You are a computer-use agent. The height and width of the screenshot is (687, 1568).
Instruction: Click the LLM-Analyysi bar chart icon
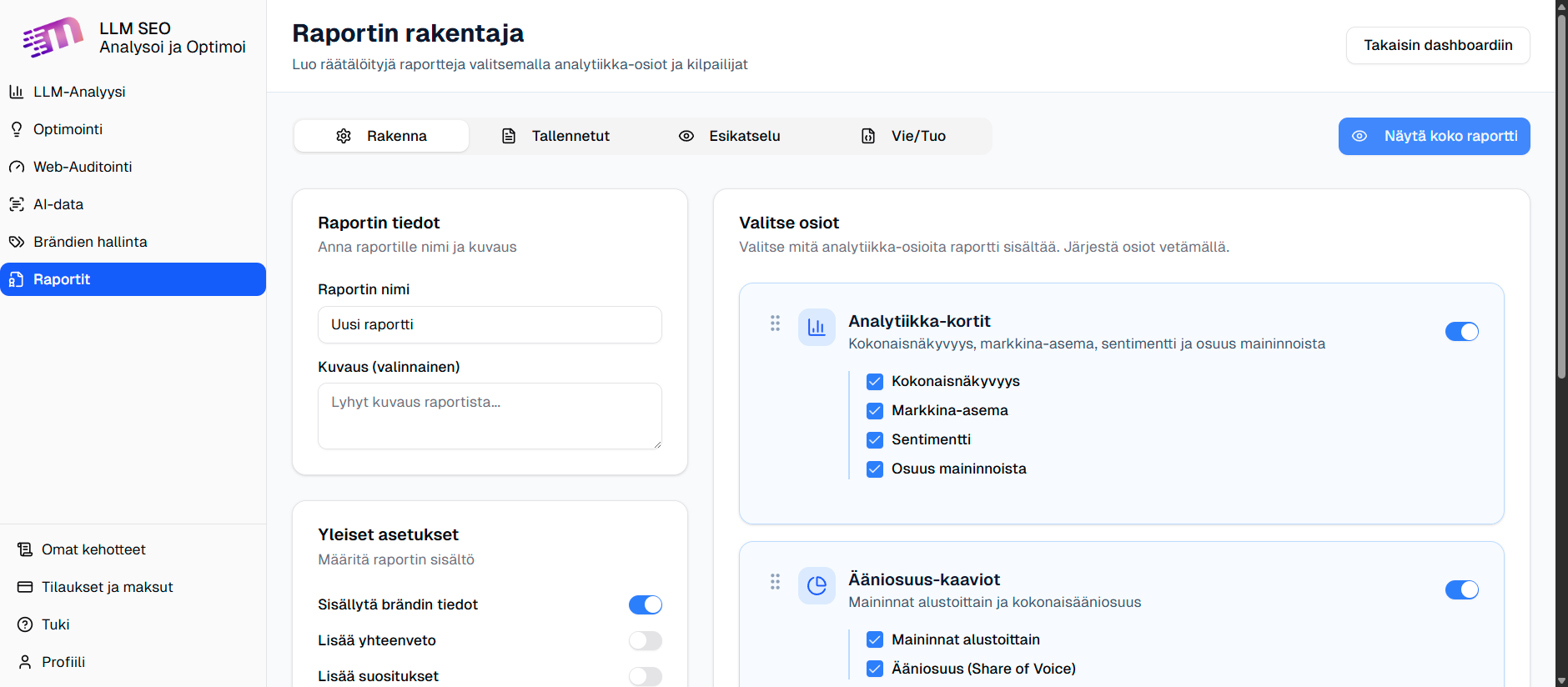tap(16, 92)
